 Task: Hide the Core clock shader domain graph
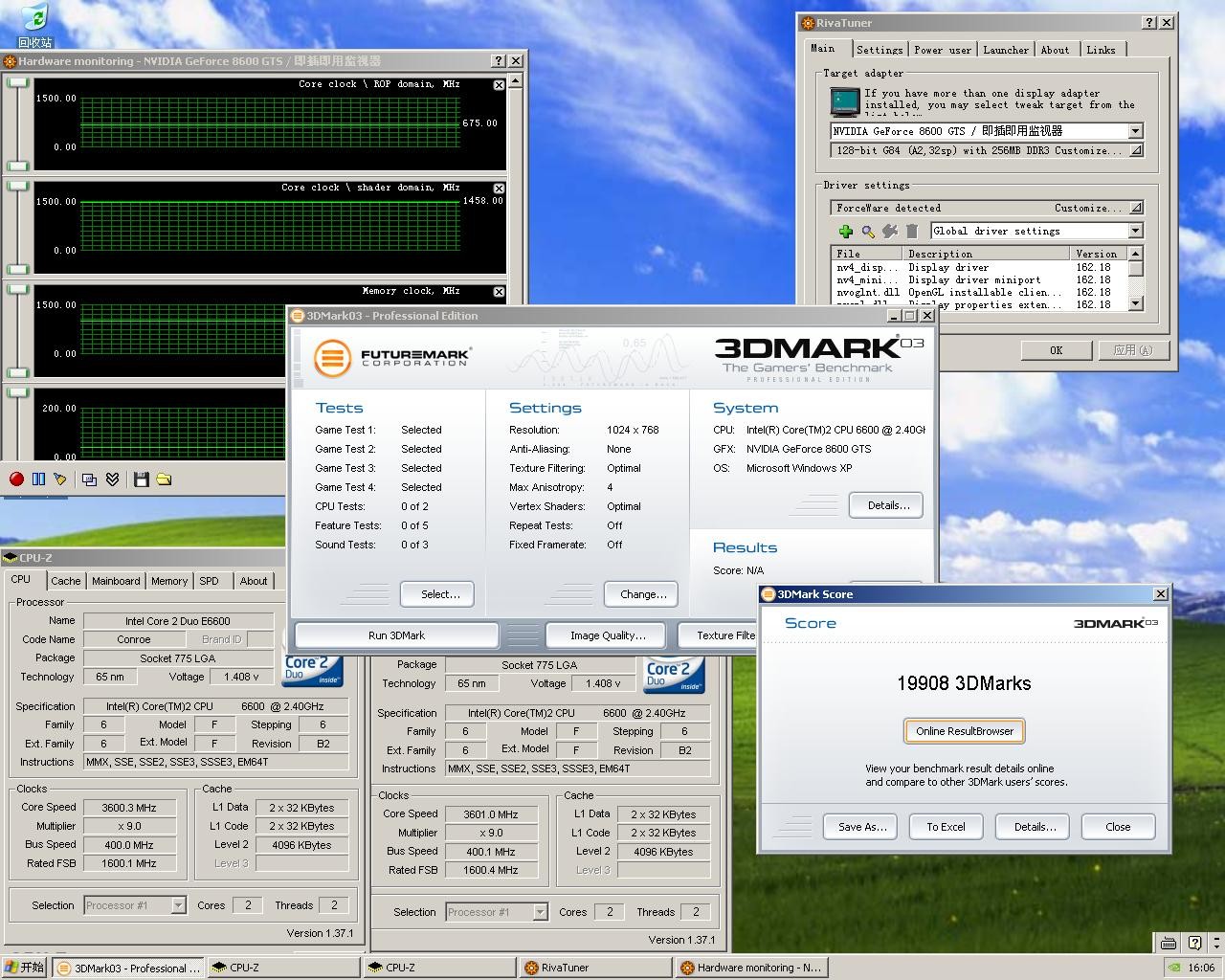point(499,189)
